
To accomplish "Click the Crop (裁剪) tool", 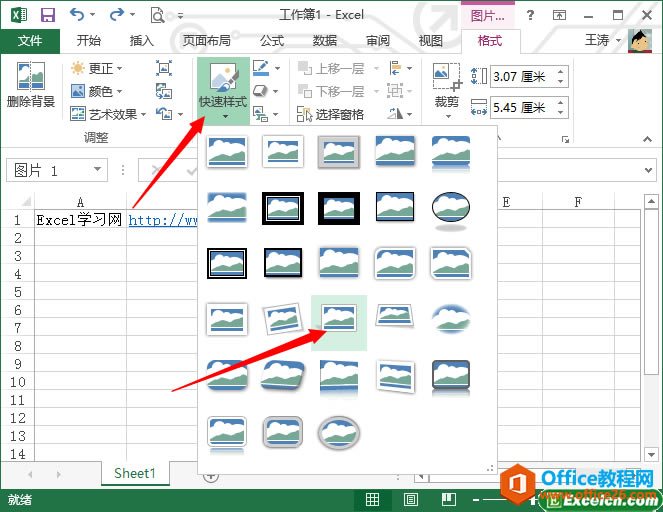I will point(447,90).
